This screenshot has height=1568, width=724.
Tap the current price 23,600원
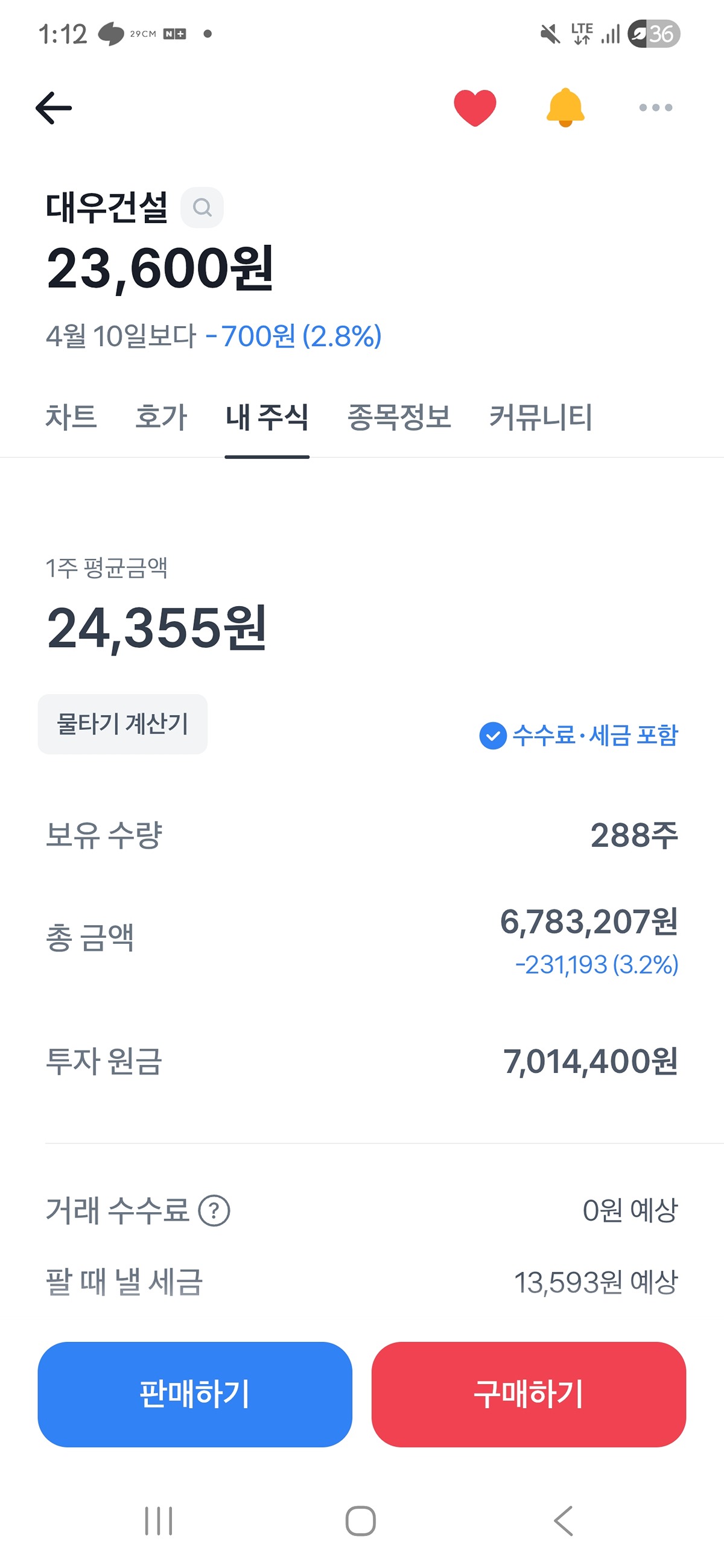click(160, 268)
